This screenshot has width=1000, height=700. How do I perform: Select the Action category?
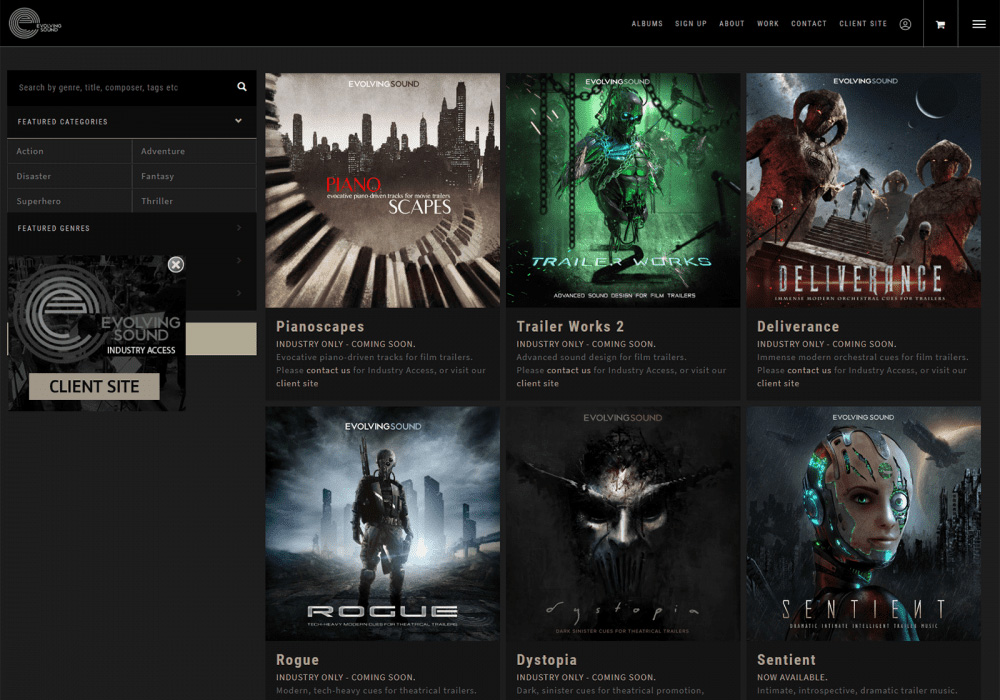pyautogui.click(x=70, y=151)
